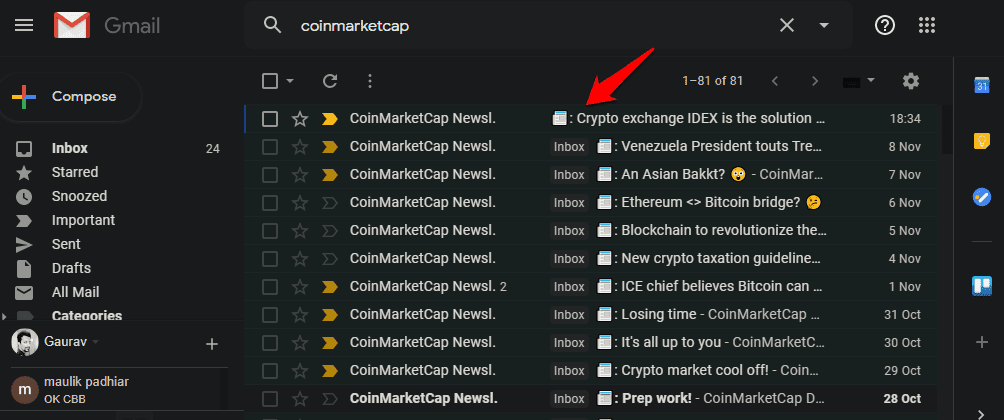Image resolution: width=1004 pixels, height=420 pixels.
Task: Open the Losing time email
Action: tap(720, 314)
